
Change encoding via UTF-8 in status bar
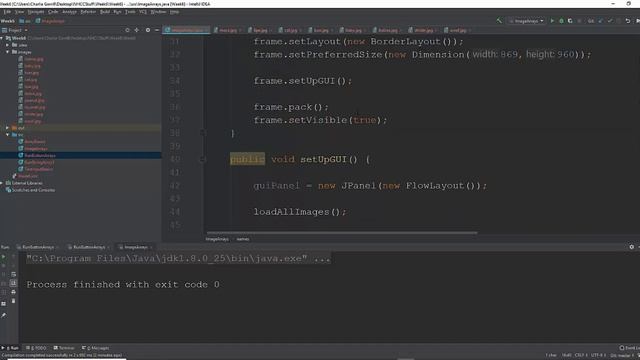(x=598, y=355)
